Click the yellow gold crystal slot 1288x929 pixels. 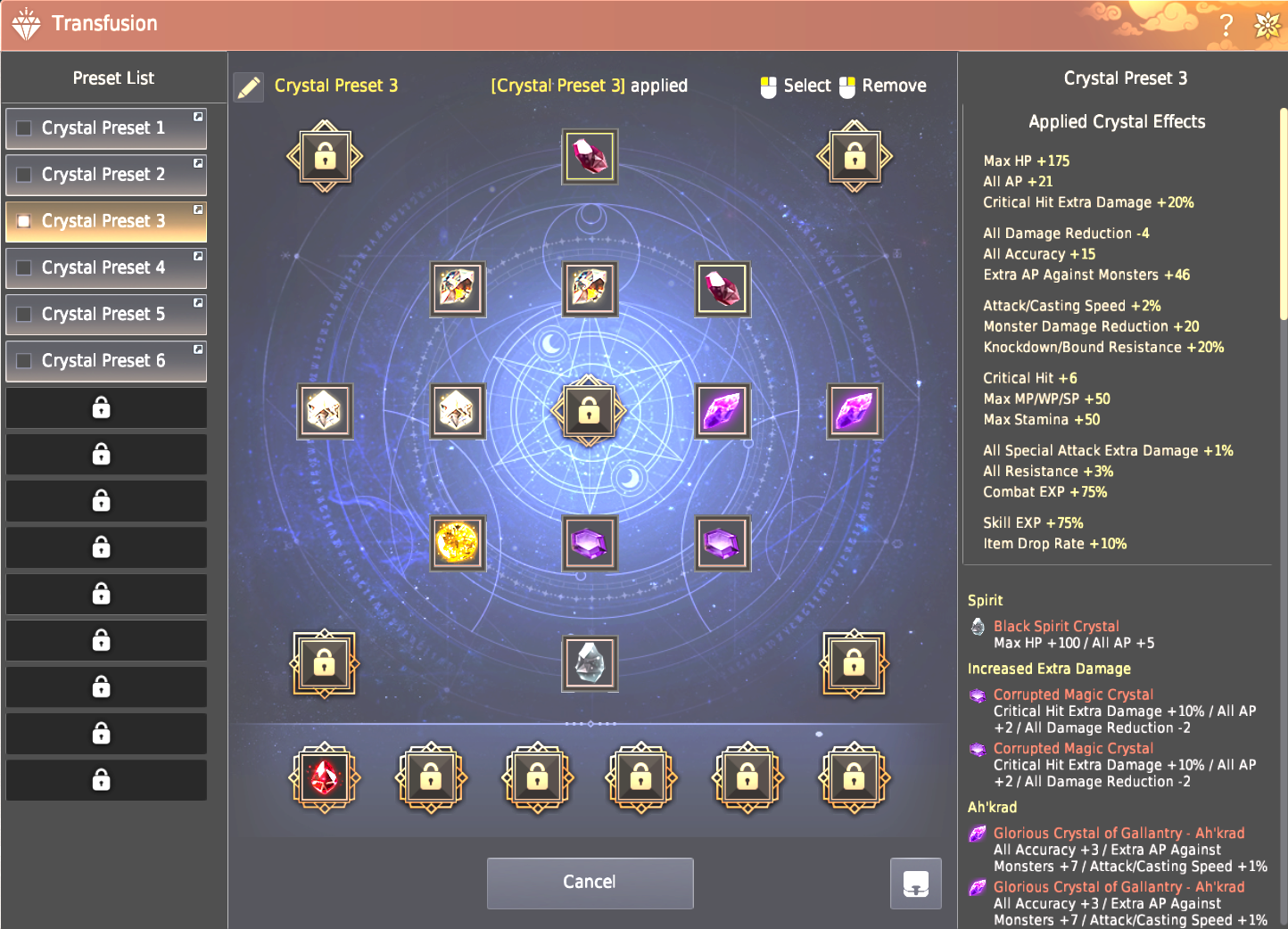(x=458, y=543)
